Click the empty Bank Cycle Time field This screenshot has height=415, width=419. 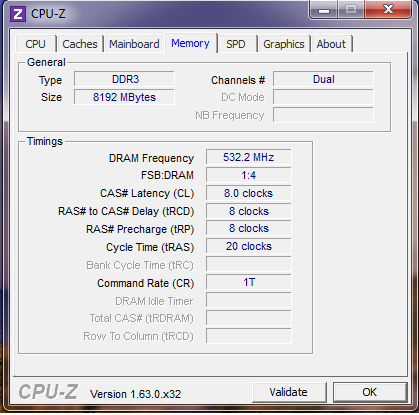(x=249, y=264)
